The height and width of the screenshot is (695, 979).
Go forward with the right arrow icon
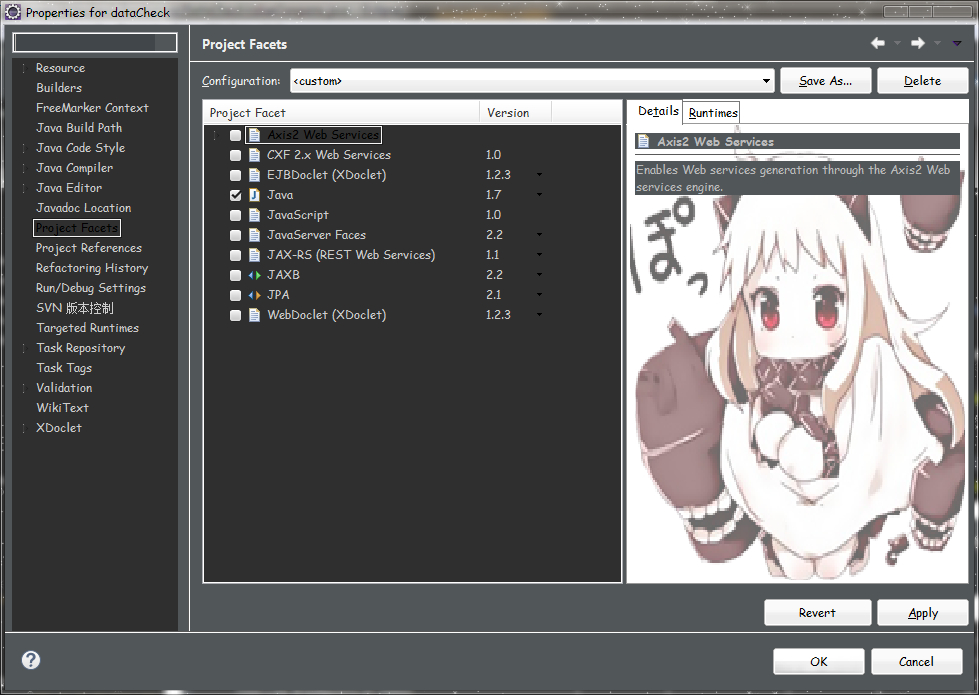pyautogui.click(x=918, y=43)
